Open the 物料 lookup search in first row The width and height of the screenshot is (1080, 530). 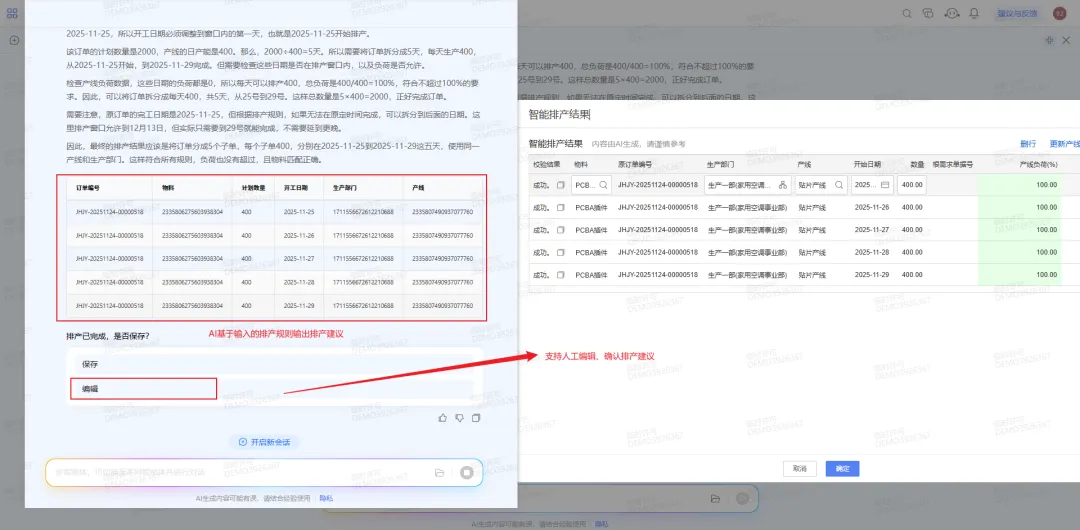tap(603, 185)
